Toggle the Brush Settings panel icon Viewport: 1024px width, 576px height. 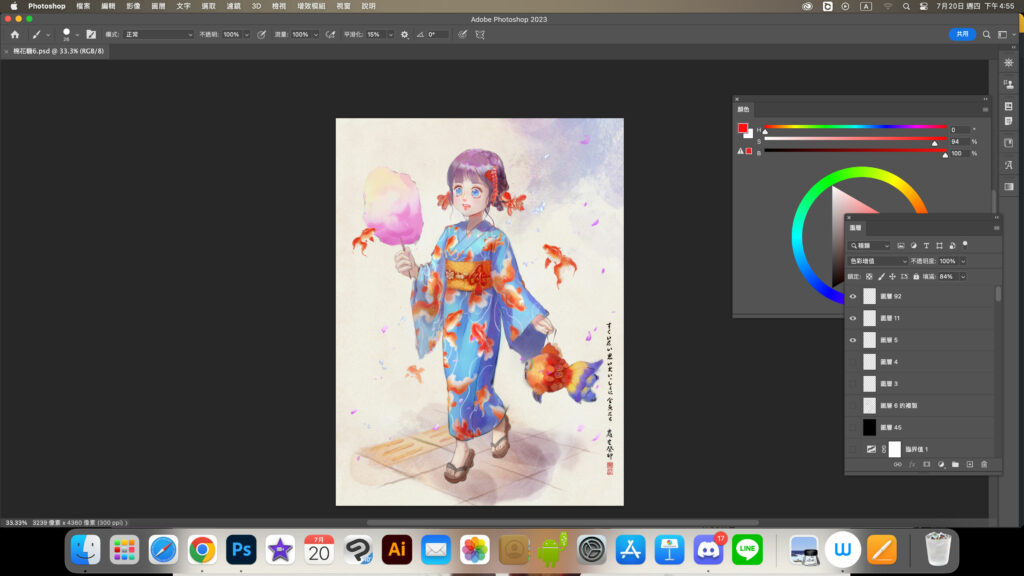coord(91,35)
